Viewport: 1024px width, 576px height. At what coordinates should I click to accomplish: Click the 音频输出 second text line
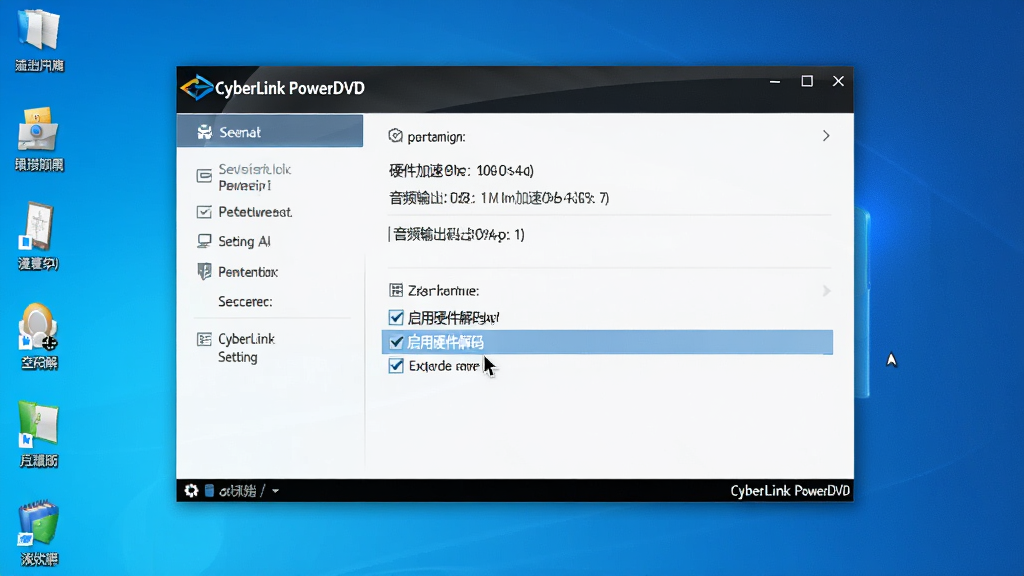[499, 198]
